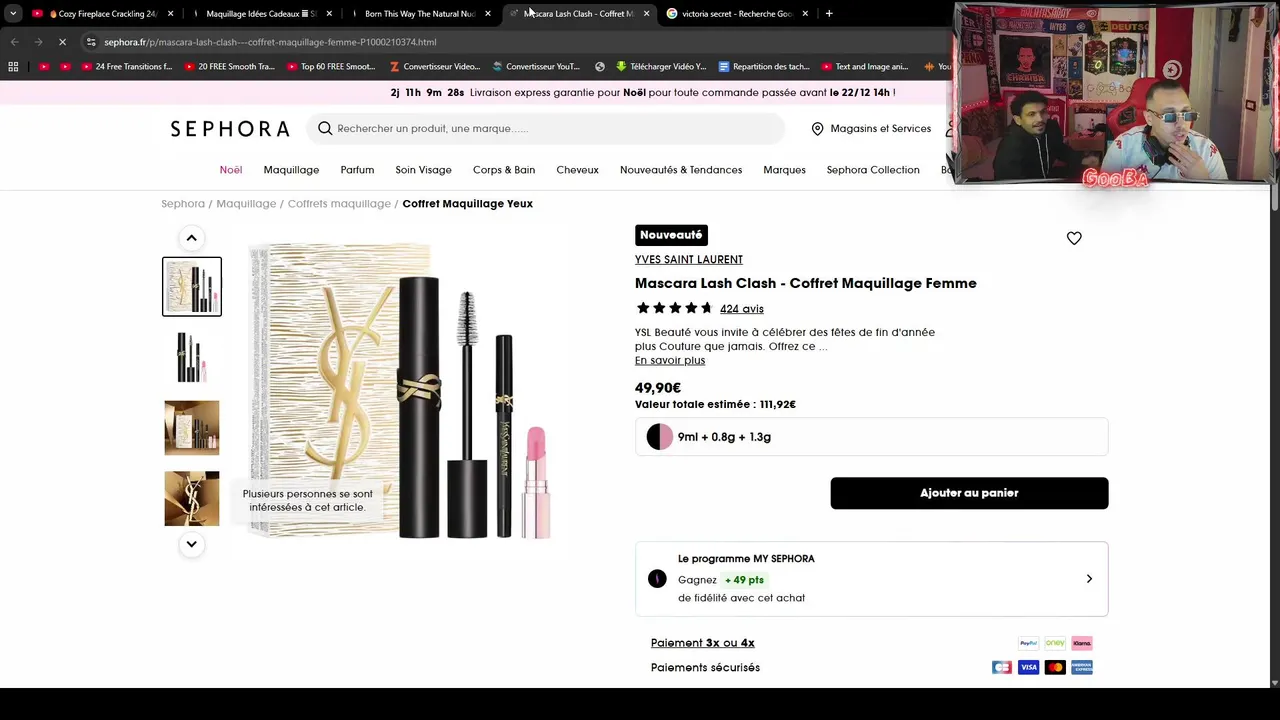Viewport: 1280px width, 720px height.
Task: Click the Magasins et Services location pin
Action: coord(817,128)
